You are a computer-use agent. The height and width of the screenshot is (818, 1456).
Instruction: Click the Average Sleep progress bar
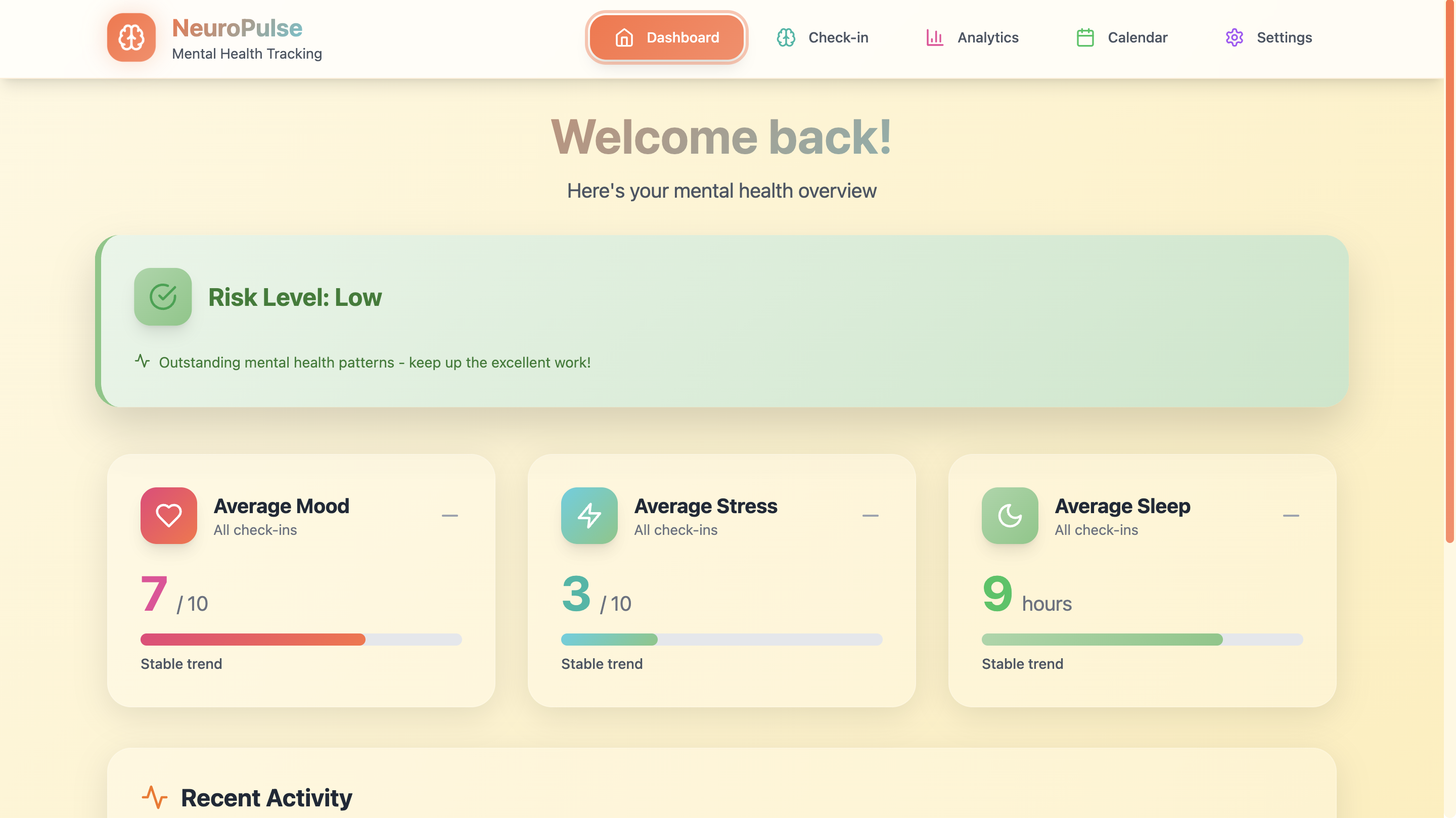[1142, 640]
